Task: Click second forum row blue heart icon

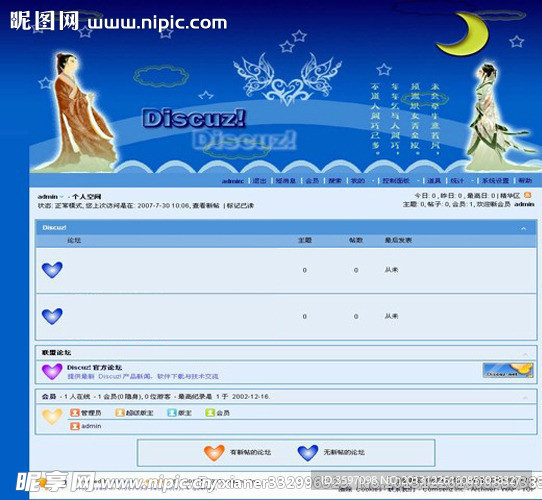Action: click(52, 316)
